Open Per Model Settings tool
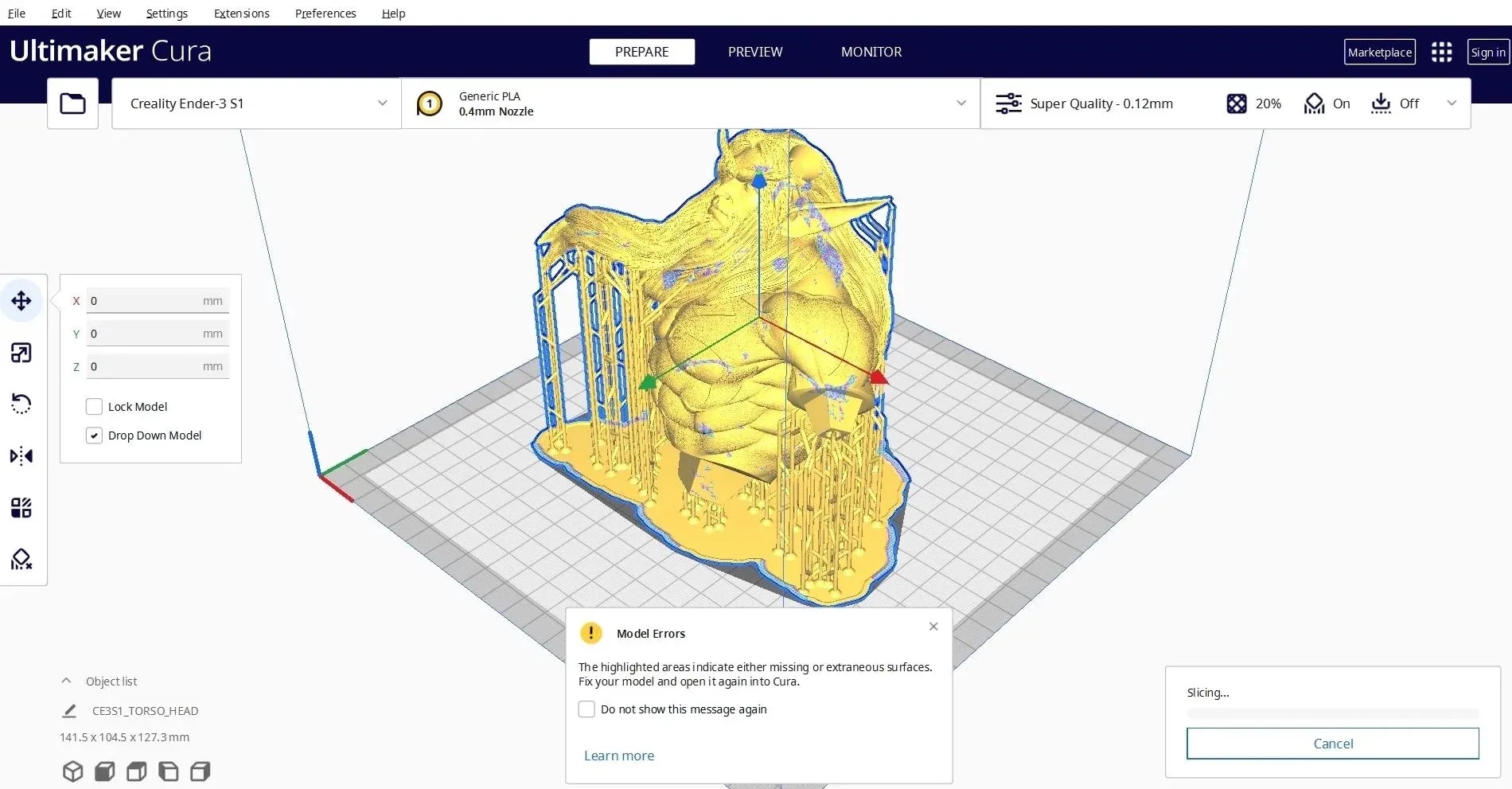This screenshot has width=1512, height=789. click(21, 508)
